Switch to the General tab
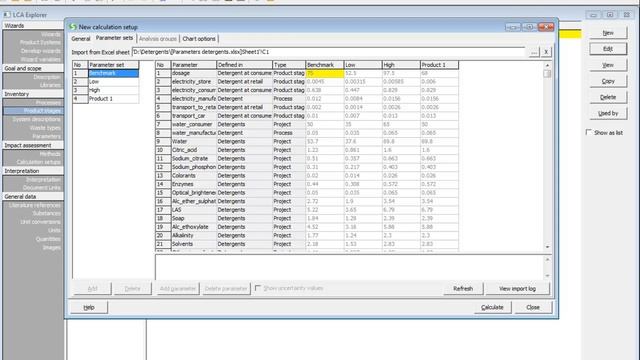The height and width of the screenshot is (360, 640). [x=80, y=39]
